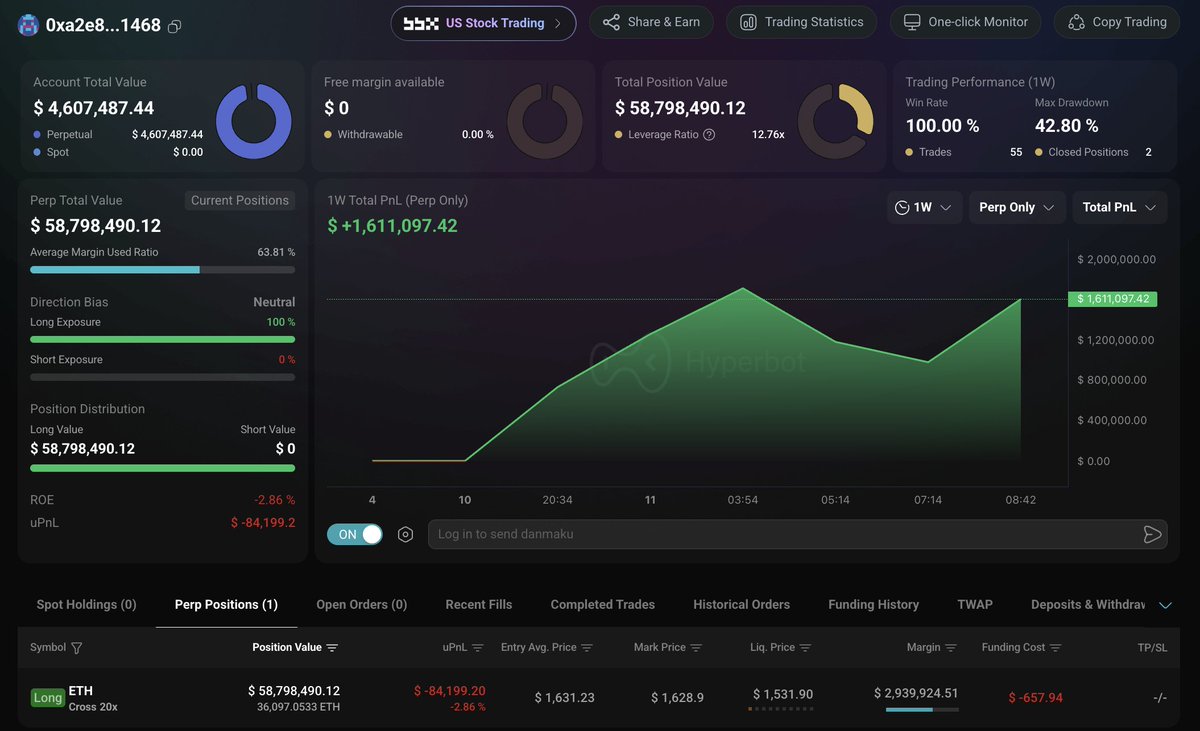The image size is (1200, 731).
Task: Sort by Margin column
Action: (x=951, y=648)
